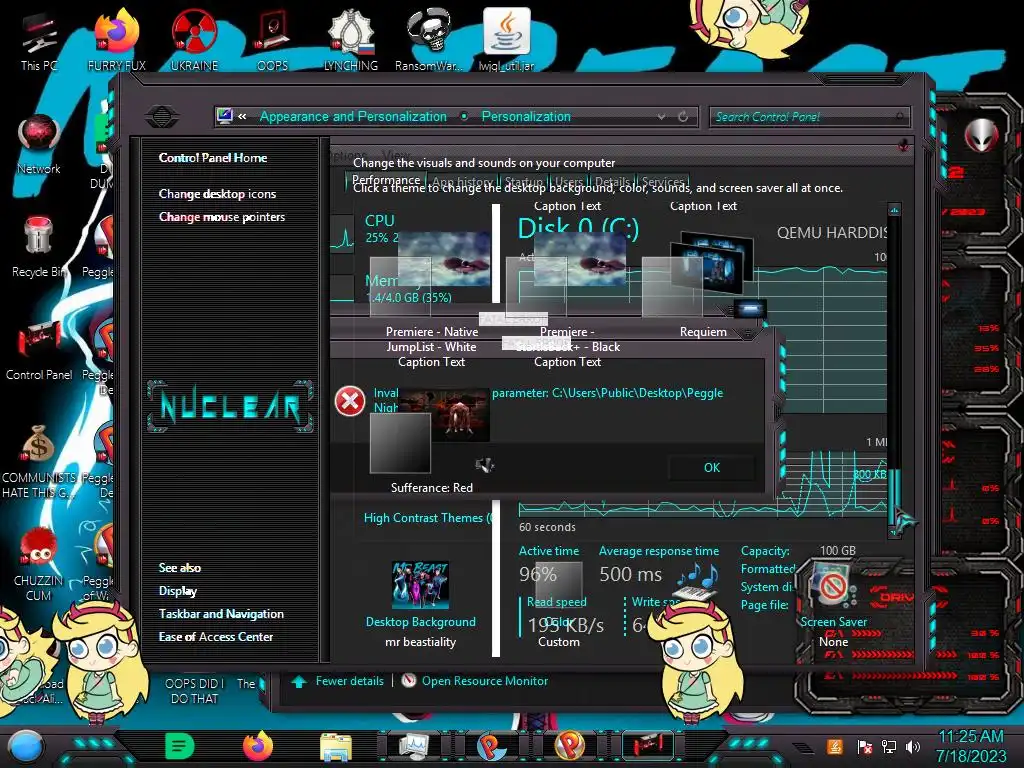Image resolution: width=1024 pixels, height=768 pixels.
Task: Click the Java tray icon
Action: 834,747
